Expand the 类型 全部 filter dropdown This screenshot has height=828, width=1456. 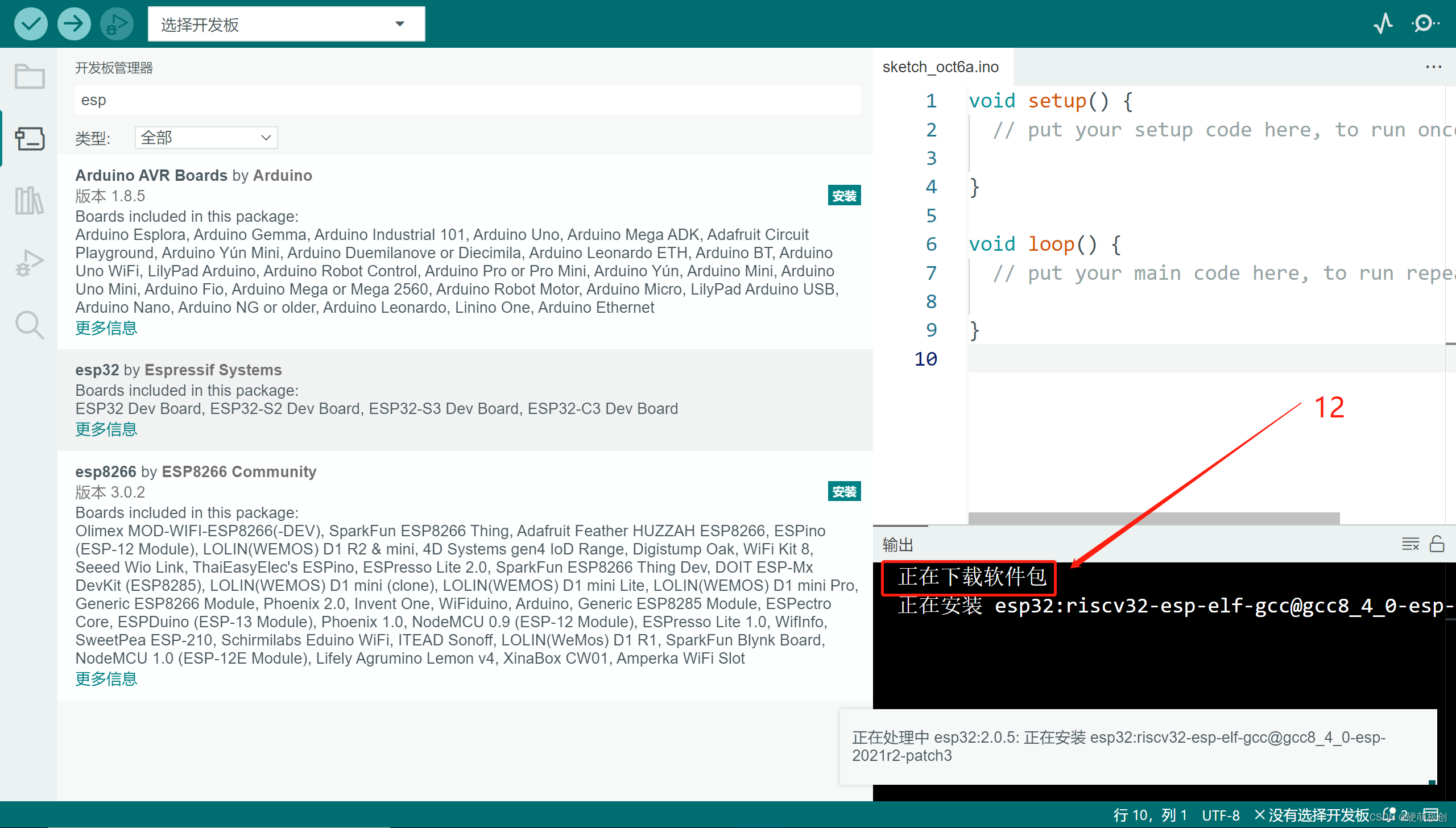pos(206,138)
